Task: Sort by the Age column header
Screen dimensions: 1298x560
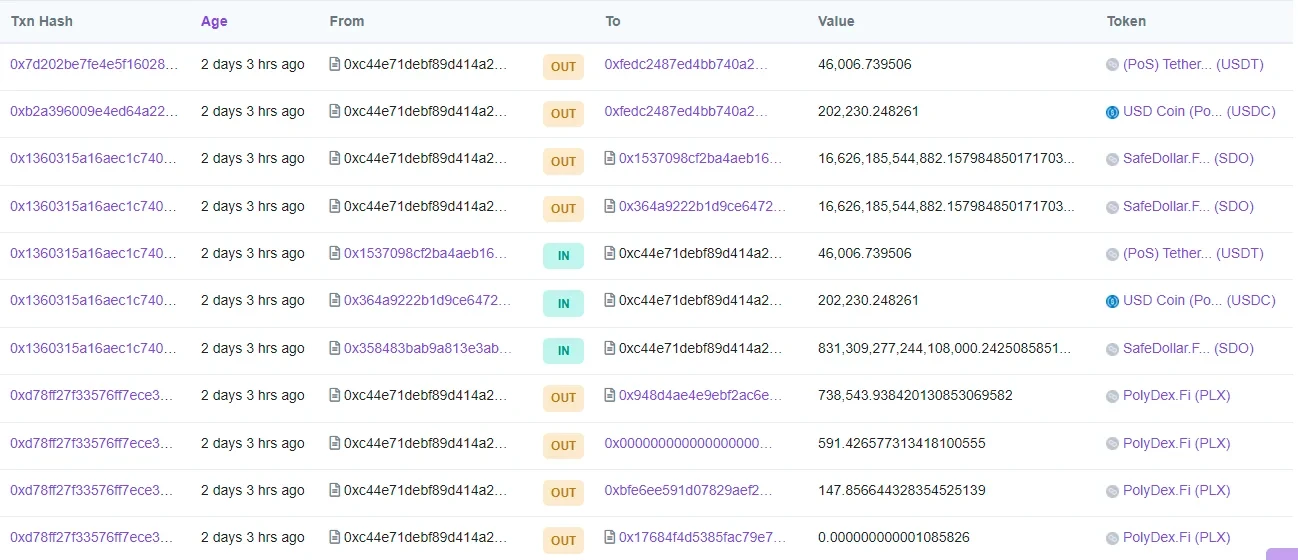Action: [x=214, y=21]
